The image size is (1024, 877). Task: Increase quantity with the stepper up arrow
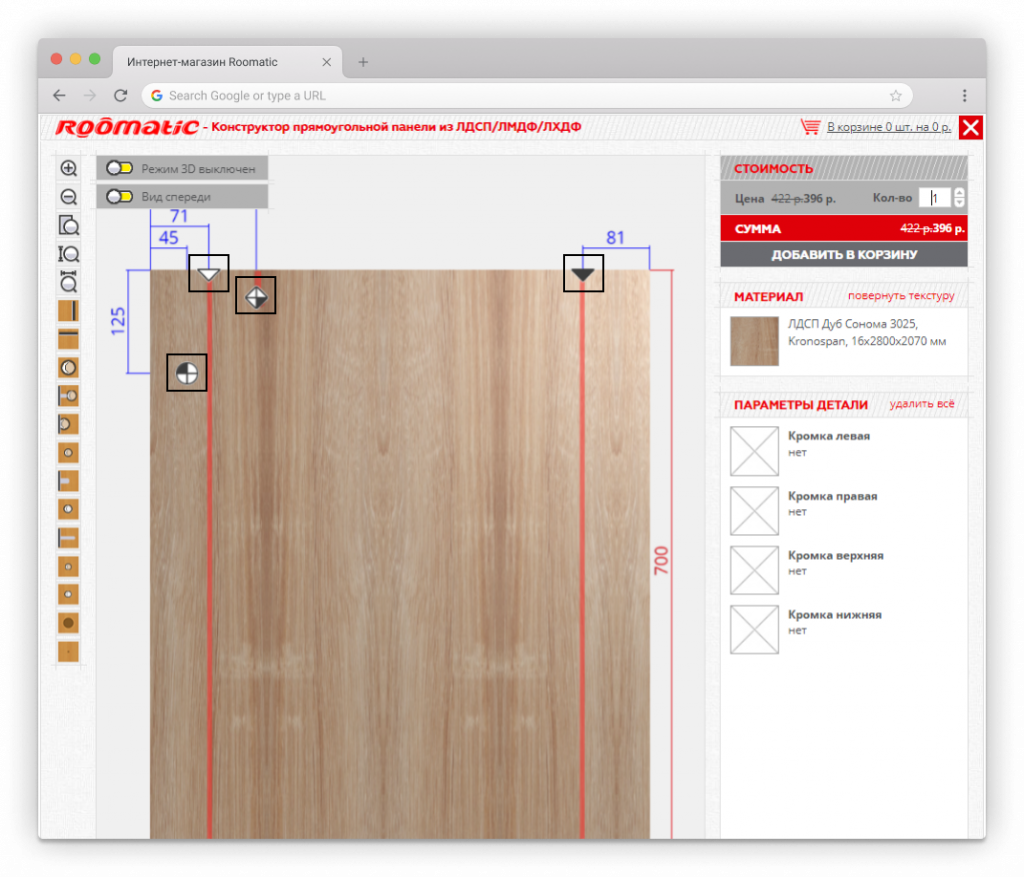(x=960, y=193)
